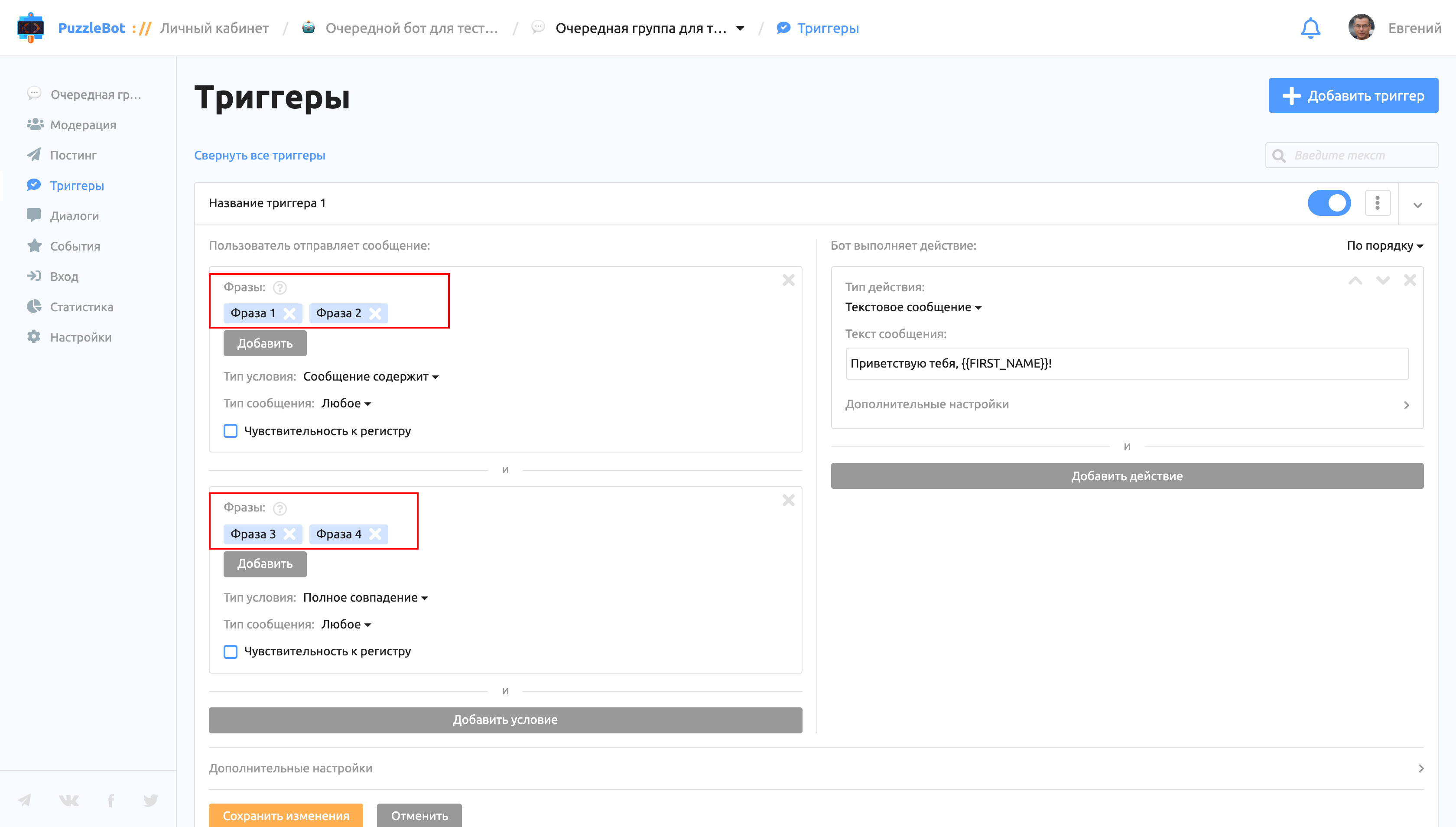Click user avatar photo of Евгений
1456x827 pixels.
click(x=1361, y=27)
